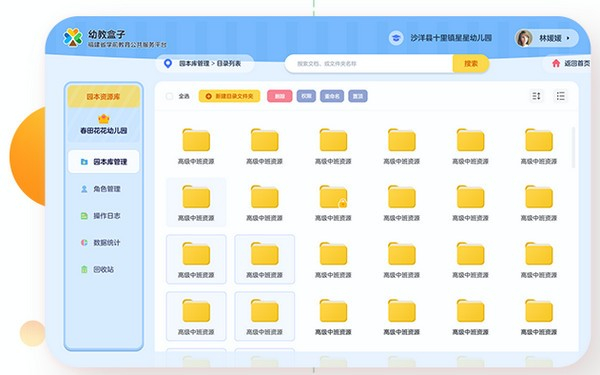
Task: Click the pink 删除 delete button
Action: [280, 96]
